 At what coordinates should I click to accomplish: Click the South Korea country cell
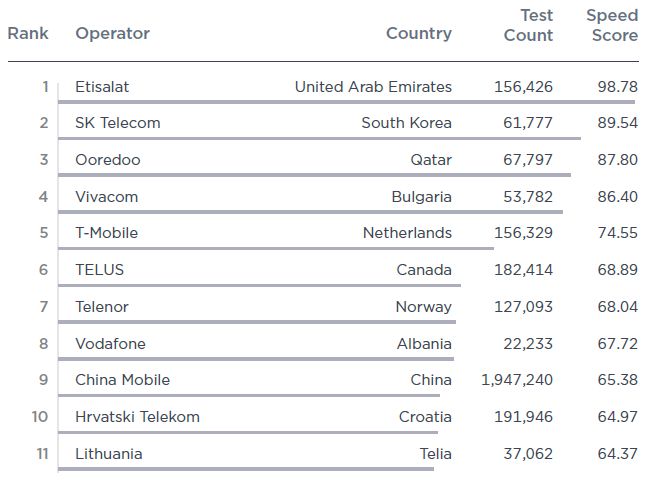[406, 123]
